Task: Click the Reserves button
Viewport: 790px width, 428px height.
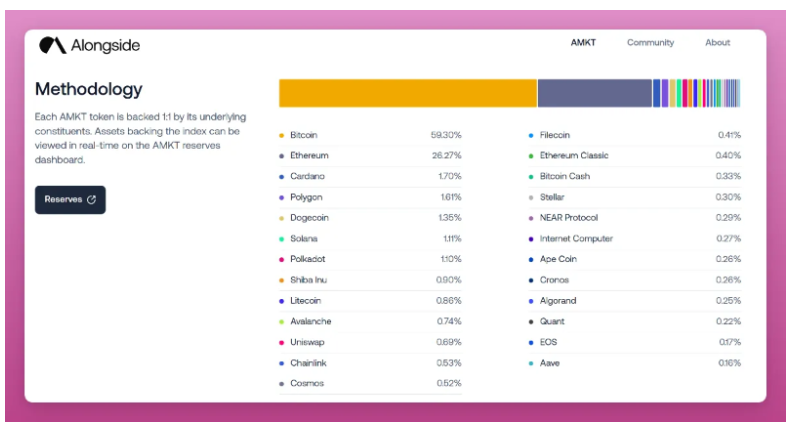Action: (70, 200)
